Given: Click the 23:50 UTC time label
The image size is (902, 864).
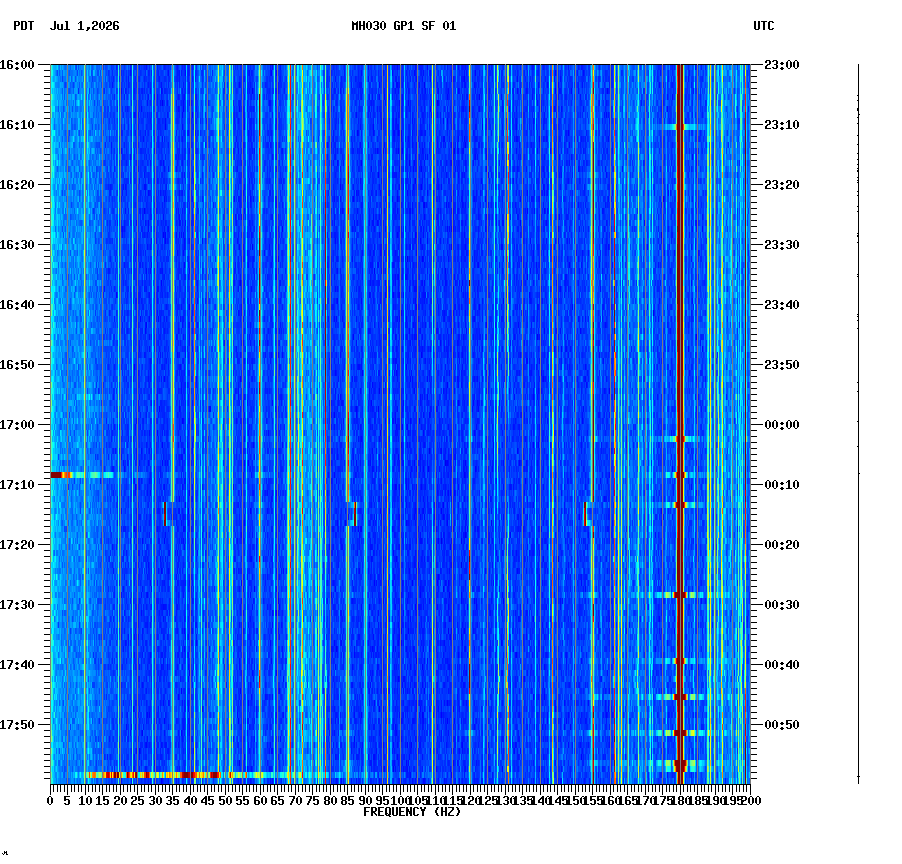Looking at the screenshot, I should pyautogui.click(x=782, y=365).
